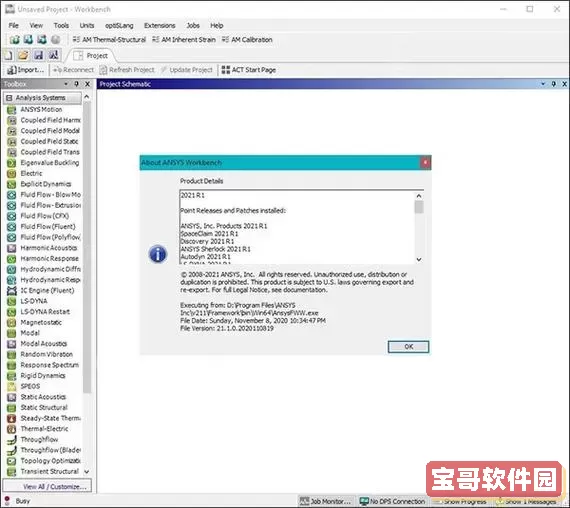Image resolution: width=570 pixels, height=508 pixels.
Task: Open the Job Monitor from status bar
Action: tap(326, 501)
